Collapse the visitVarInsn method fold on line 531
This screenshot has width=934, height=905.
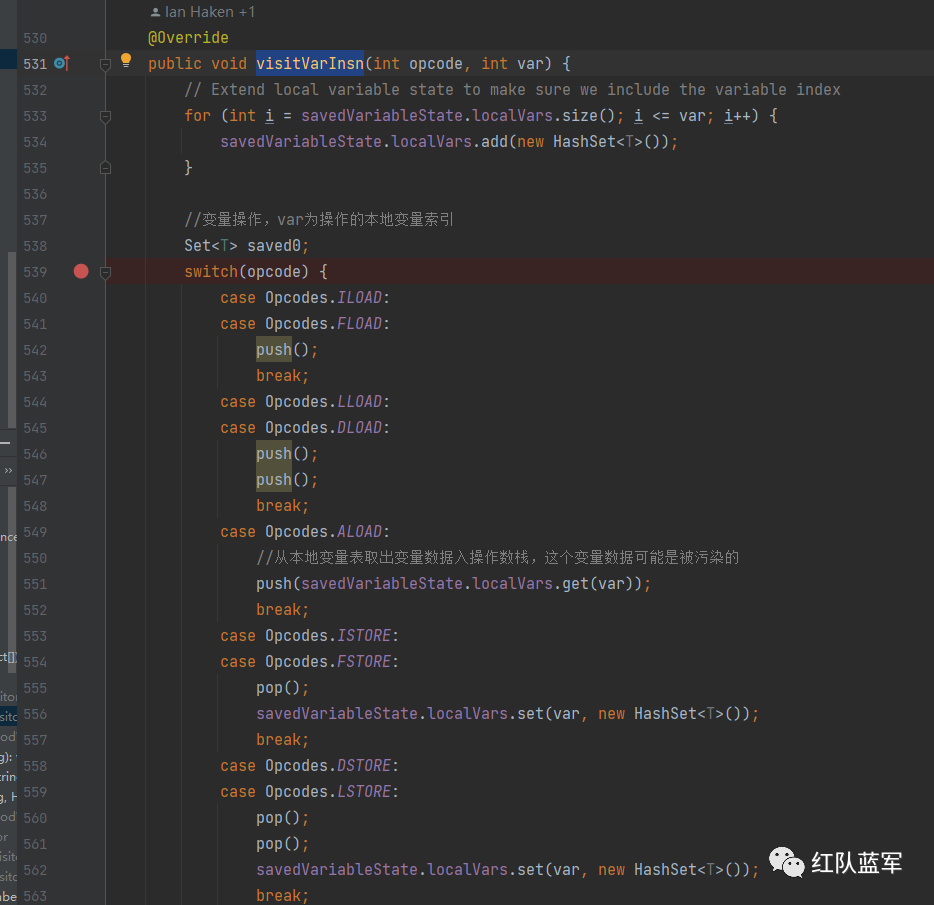[105, 64]
